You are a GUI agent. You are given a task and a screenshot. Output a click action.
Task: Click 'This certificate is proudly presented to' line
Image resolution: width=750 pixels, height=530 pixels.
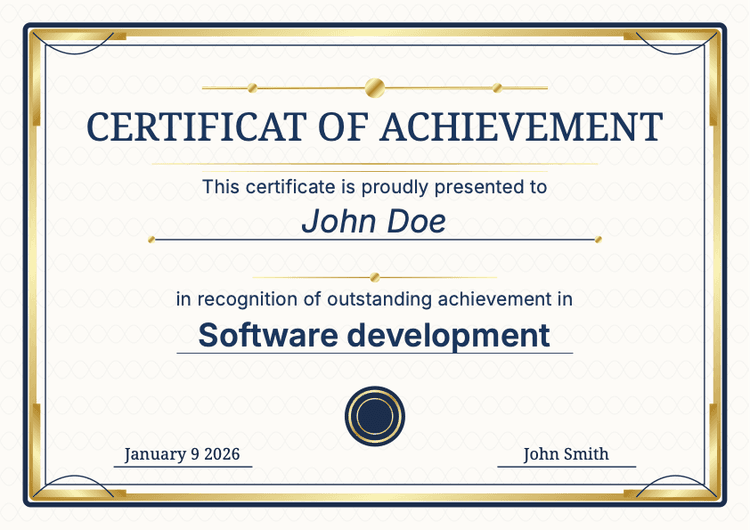point(375,187)
